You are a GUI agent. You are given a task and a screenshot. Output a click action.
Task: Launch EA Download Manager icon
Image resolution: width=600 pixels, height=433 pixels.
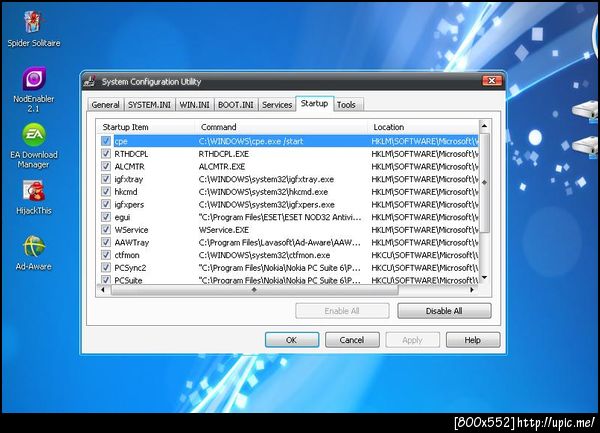pos(34,146)
